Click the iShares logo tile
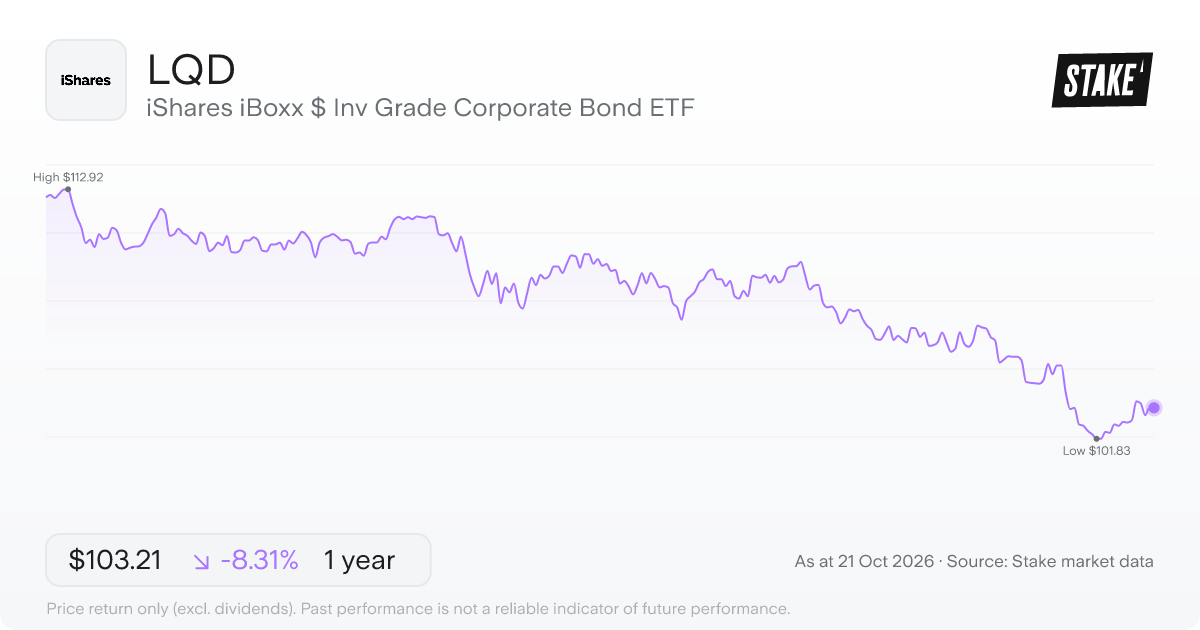Screen dimensions: 1200x630 pos(86,80)
